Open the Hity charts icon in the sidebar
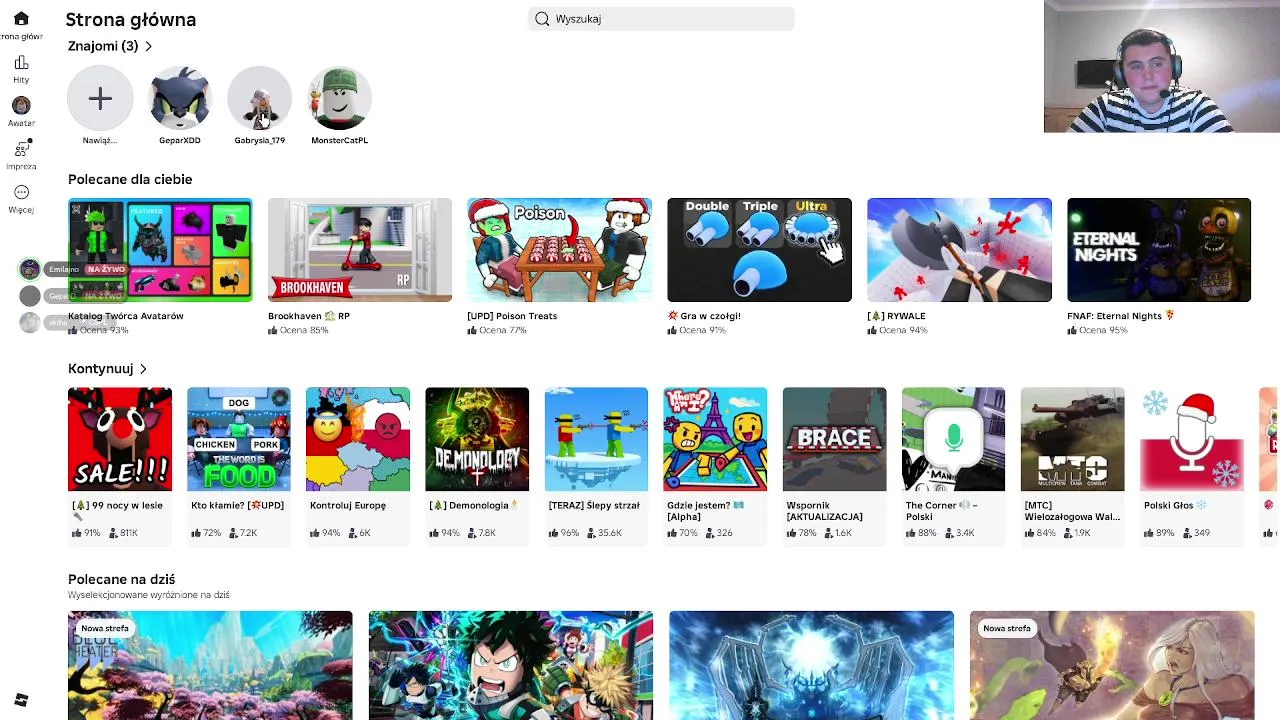Image resolution: width=1280 pixels, height=720 pixels. click(21, 62)
